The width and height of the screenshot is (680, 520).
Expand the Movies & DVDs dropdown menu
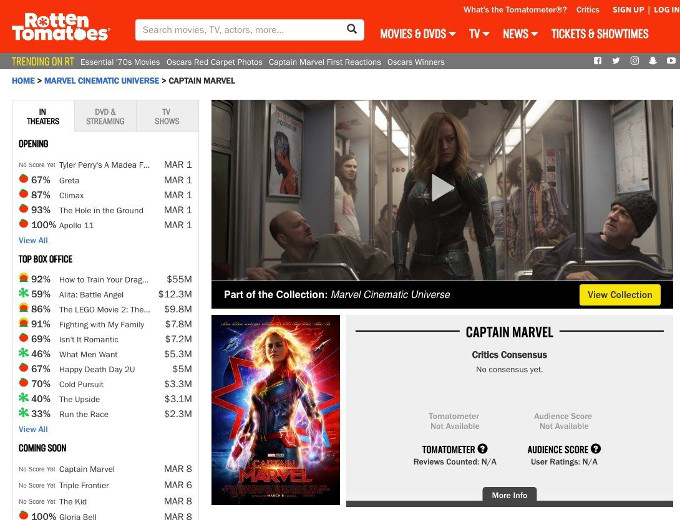(418, 34)
